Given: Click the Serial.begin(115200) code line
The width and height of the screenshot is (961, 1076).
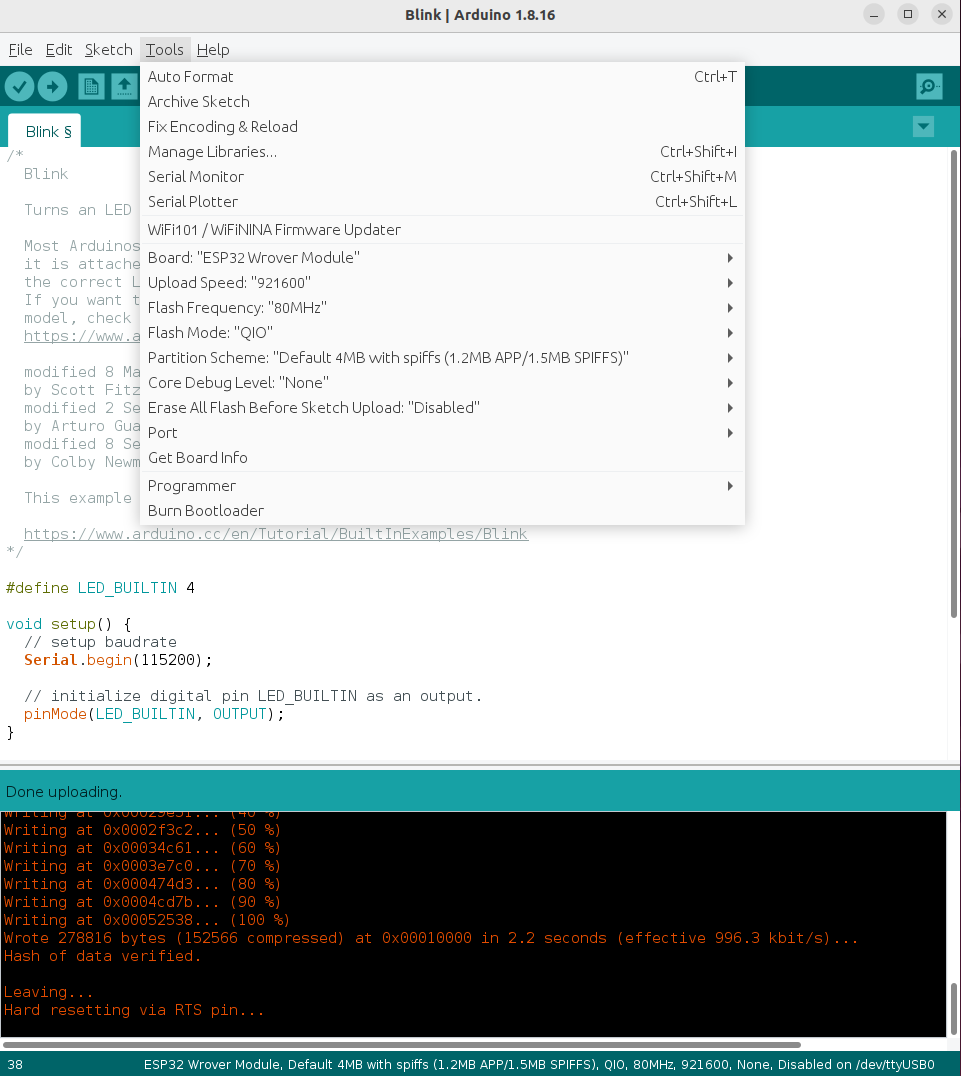Looking at the screenshot, I should tap(118, 660).
